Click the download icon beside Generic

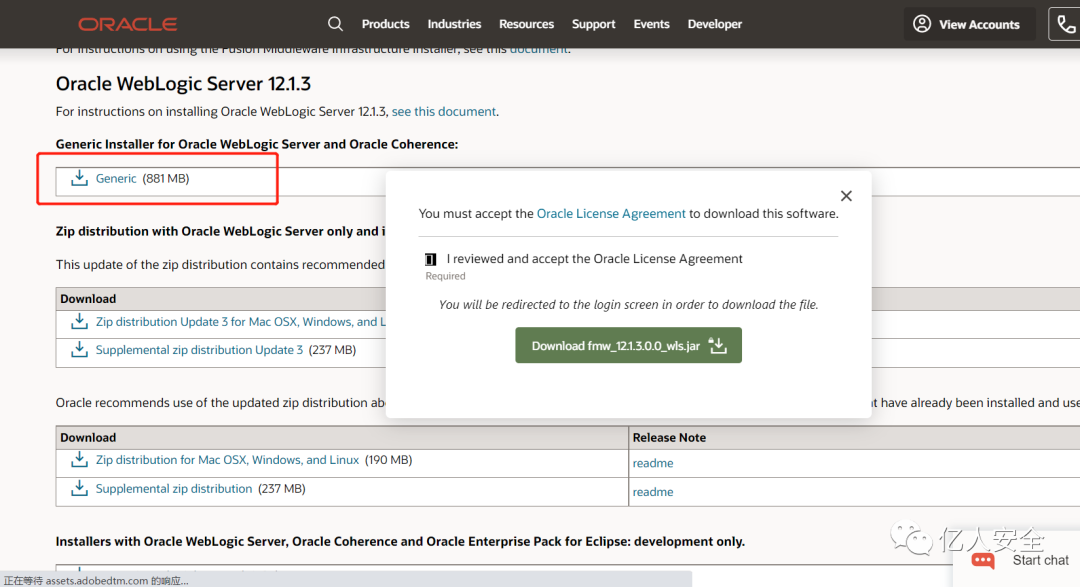coord(79,178)
